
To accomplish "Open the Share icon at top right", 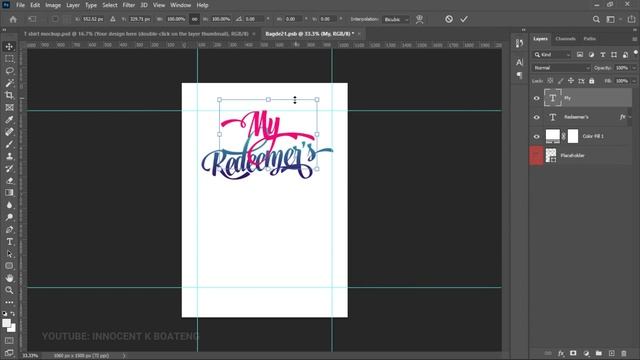I will pos(631,19).
